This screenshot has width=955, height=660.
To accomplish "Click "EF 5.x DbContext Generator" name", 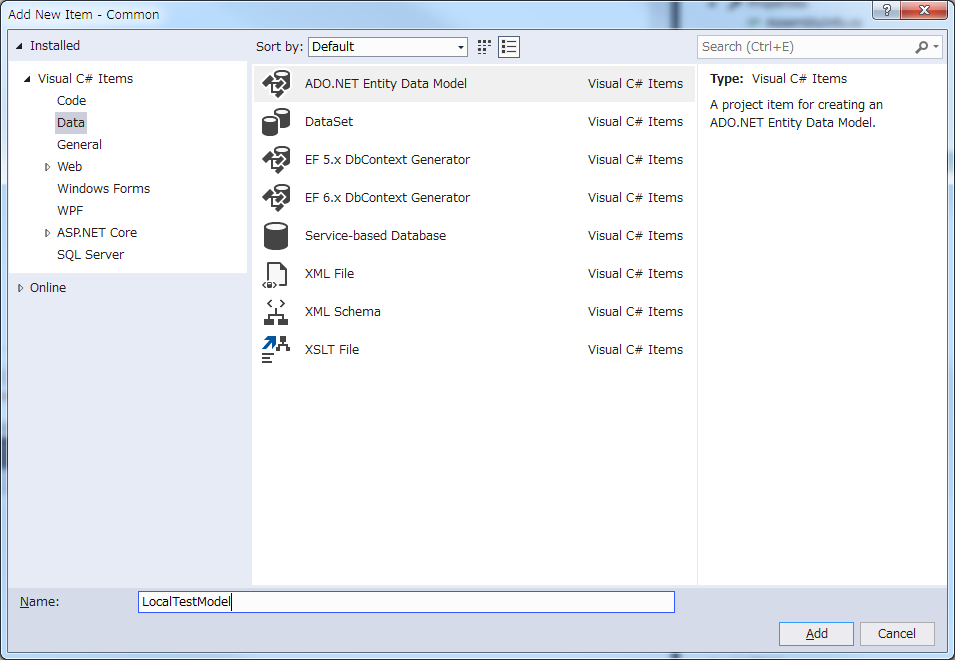I will [x=387, y=160].
